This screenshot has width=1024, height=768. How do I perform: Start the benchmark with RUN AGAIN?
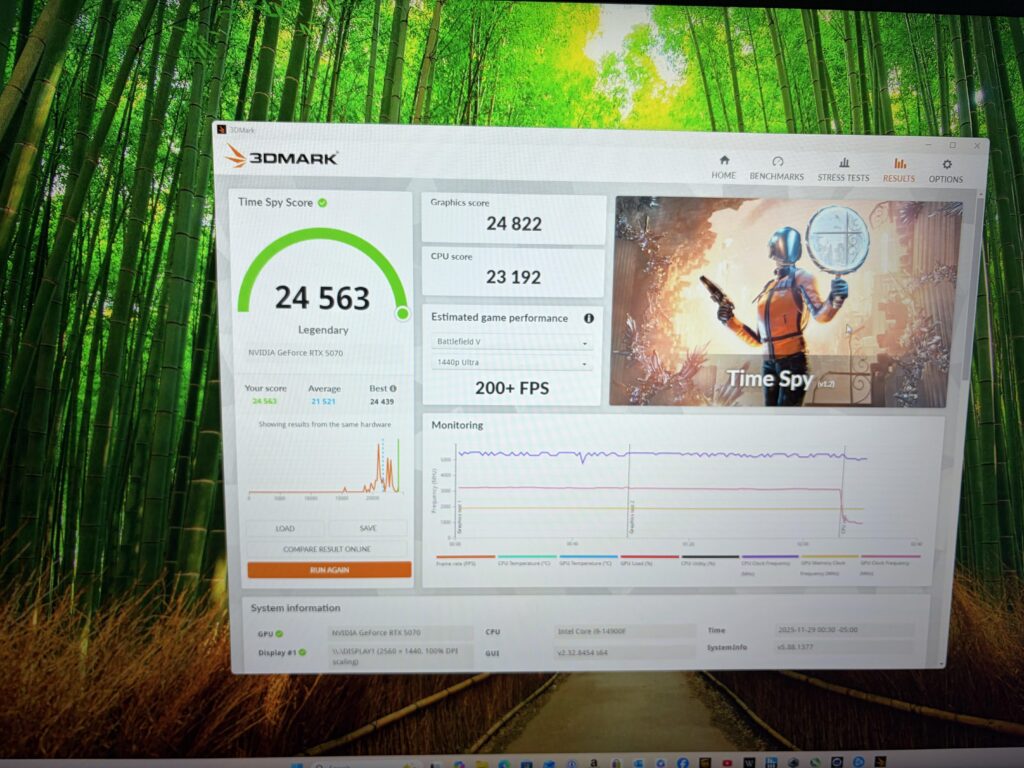pyautogui.click(x=329, y=569)
